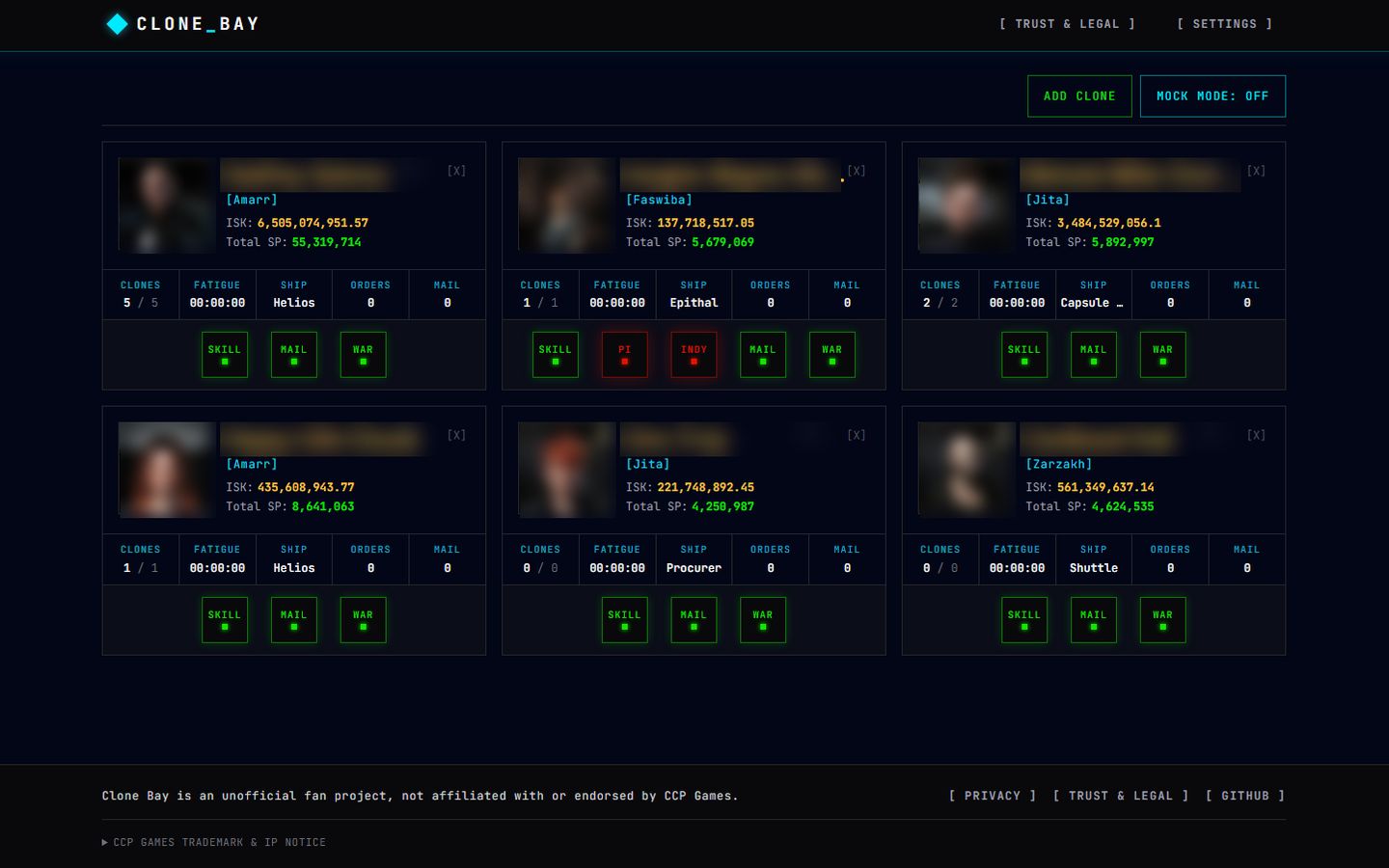Click the Shuttle ship name
The height and width of the screenshot is (868, 1389).
pyautogui.click(x=1094, y=568)
